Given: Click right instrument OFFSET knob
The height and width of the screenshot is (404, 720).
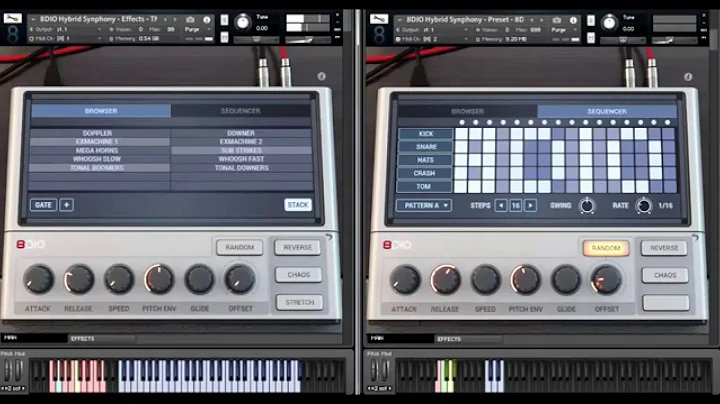Looking at the screenshot, I should [606, 280].
